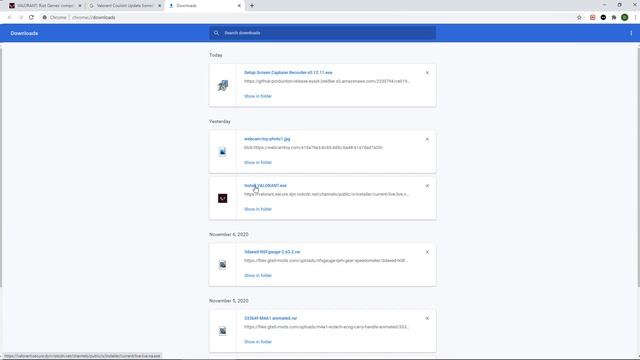The image size is (640, 360).
Task: Click the Today date heading
Action: pyautogui.click(x=216, y=55)
